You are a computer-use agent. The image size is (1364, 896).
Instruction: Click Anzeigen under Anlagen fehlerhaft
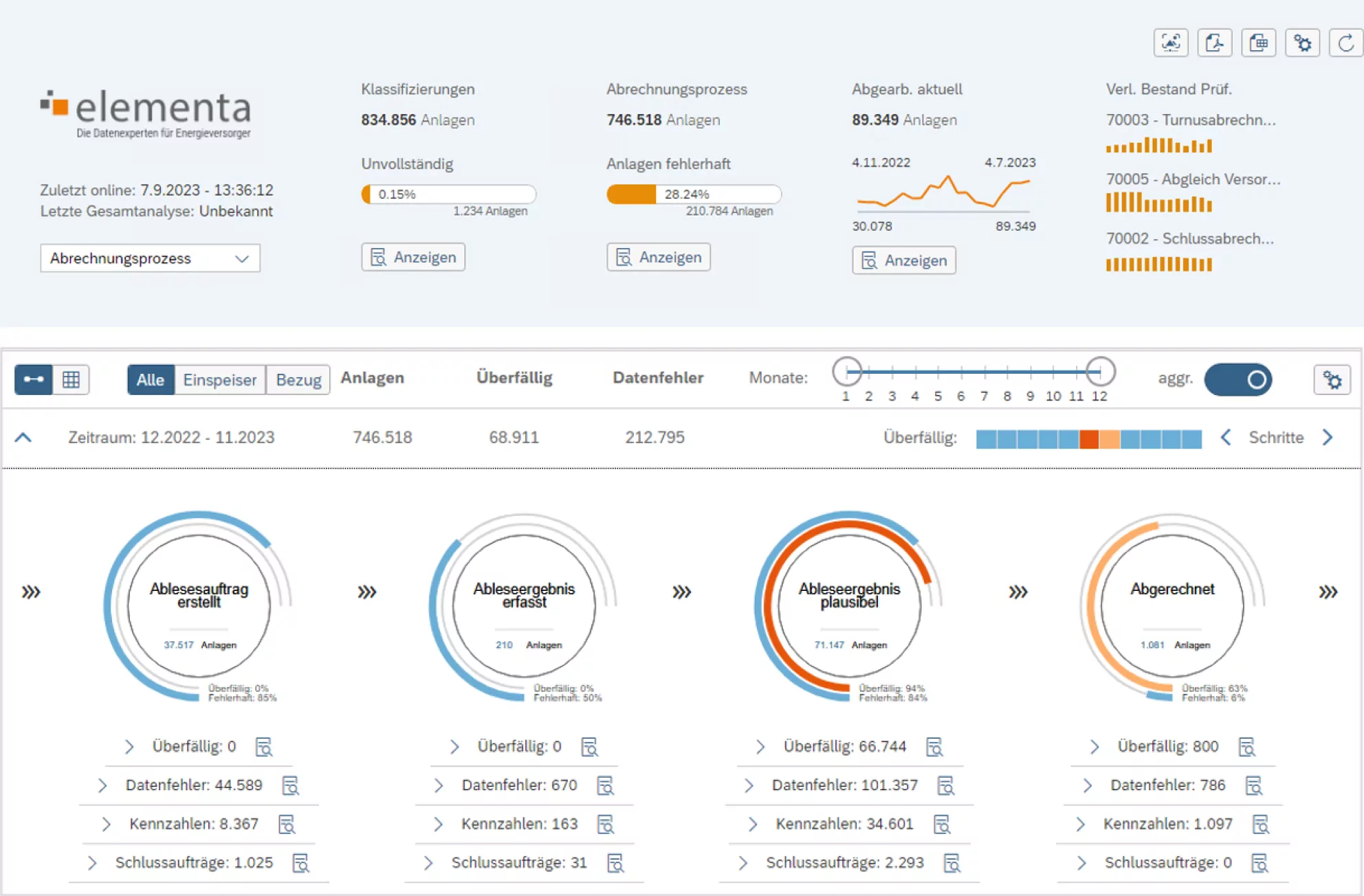[x=657, y=257]
